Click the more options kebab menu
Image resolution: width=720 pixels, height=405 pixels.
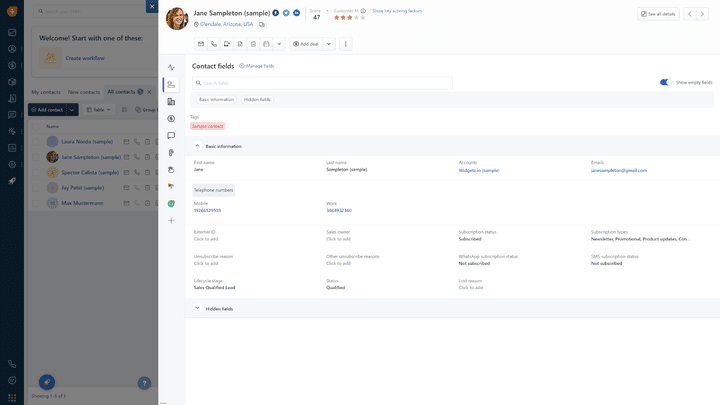346,44
